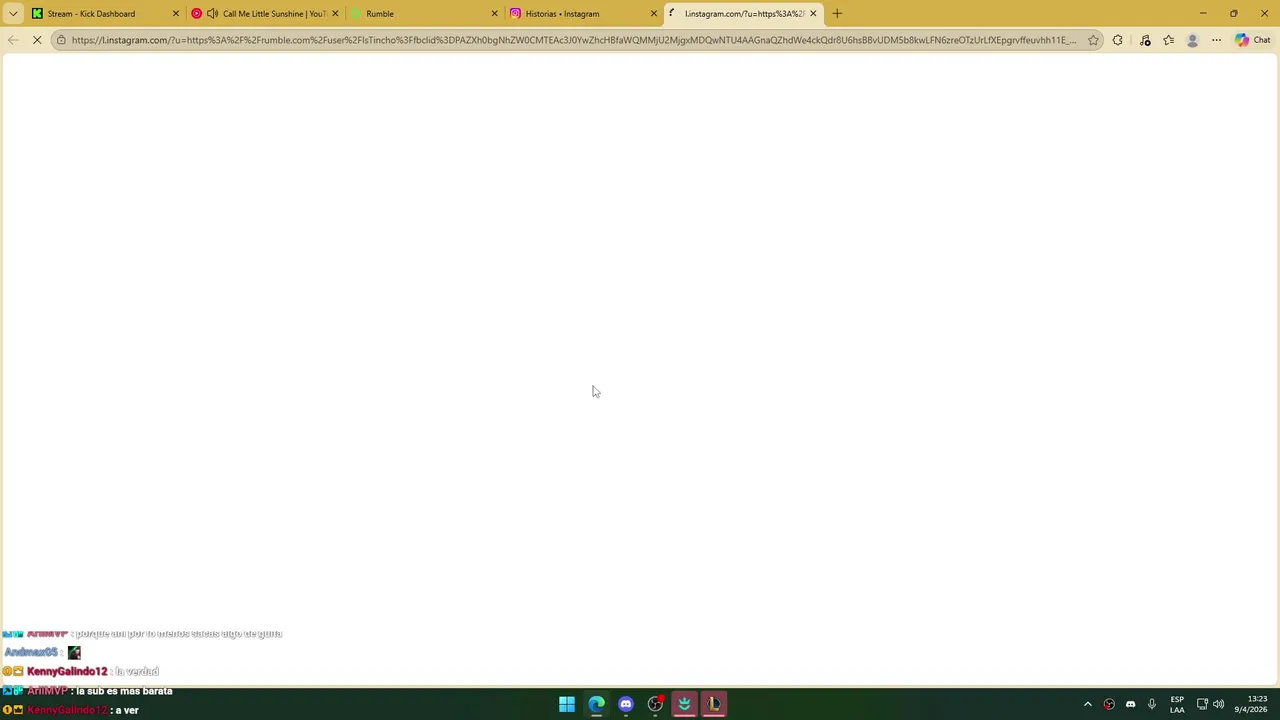Switch to the Call Me Little Sunshine YouTube tab
The width and height of the screenshot is (1280, 720).
tap(265, 13)
